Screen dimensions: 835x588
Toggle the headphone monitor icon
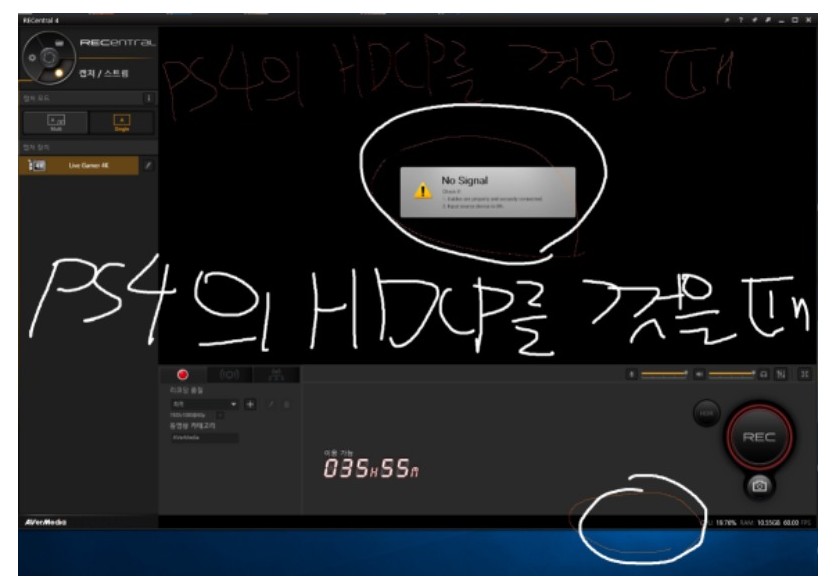[764, 374]
